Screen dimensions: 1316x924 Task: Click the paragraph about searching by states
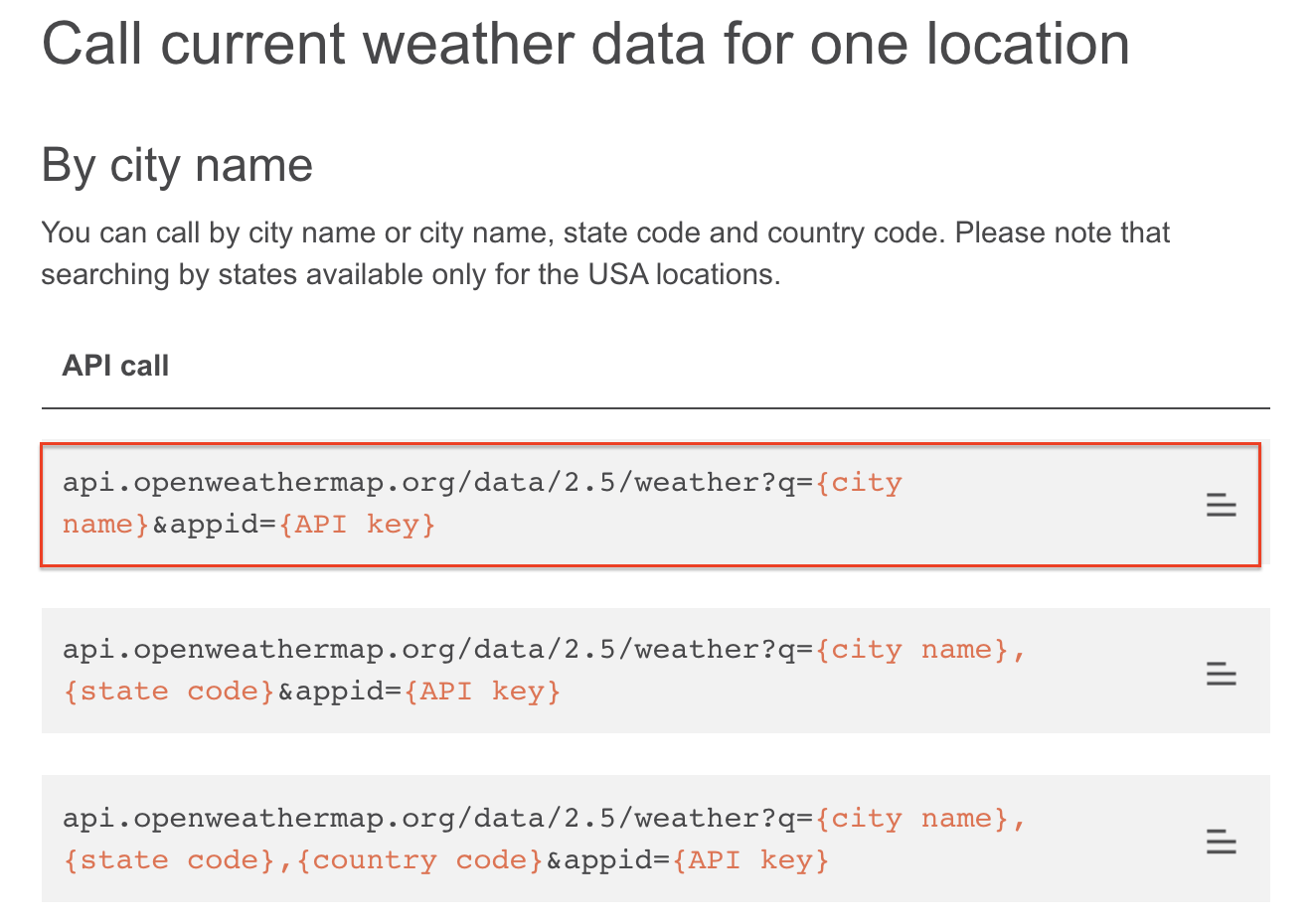pyautogui.click(x=605, y=253)
